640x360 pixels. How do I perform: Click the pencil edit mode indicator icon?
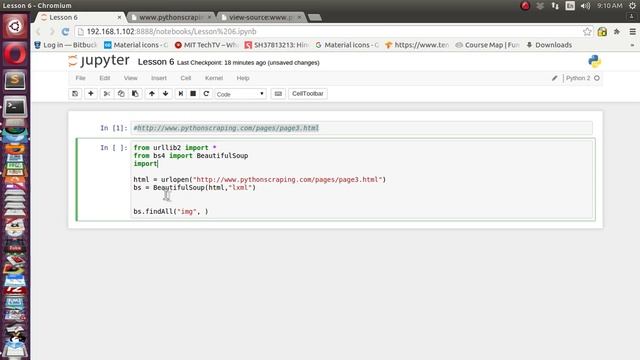[554, 78]
